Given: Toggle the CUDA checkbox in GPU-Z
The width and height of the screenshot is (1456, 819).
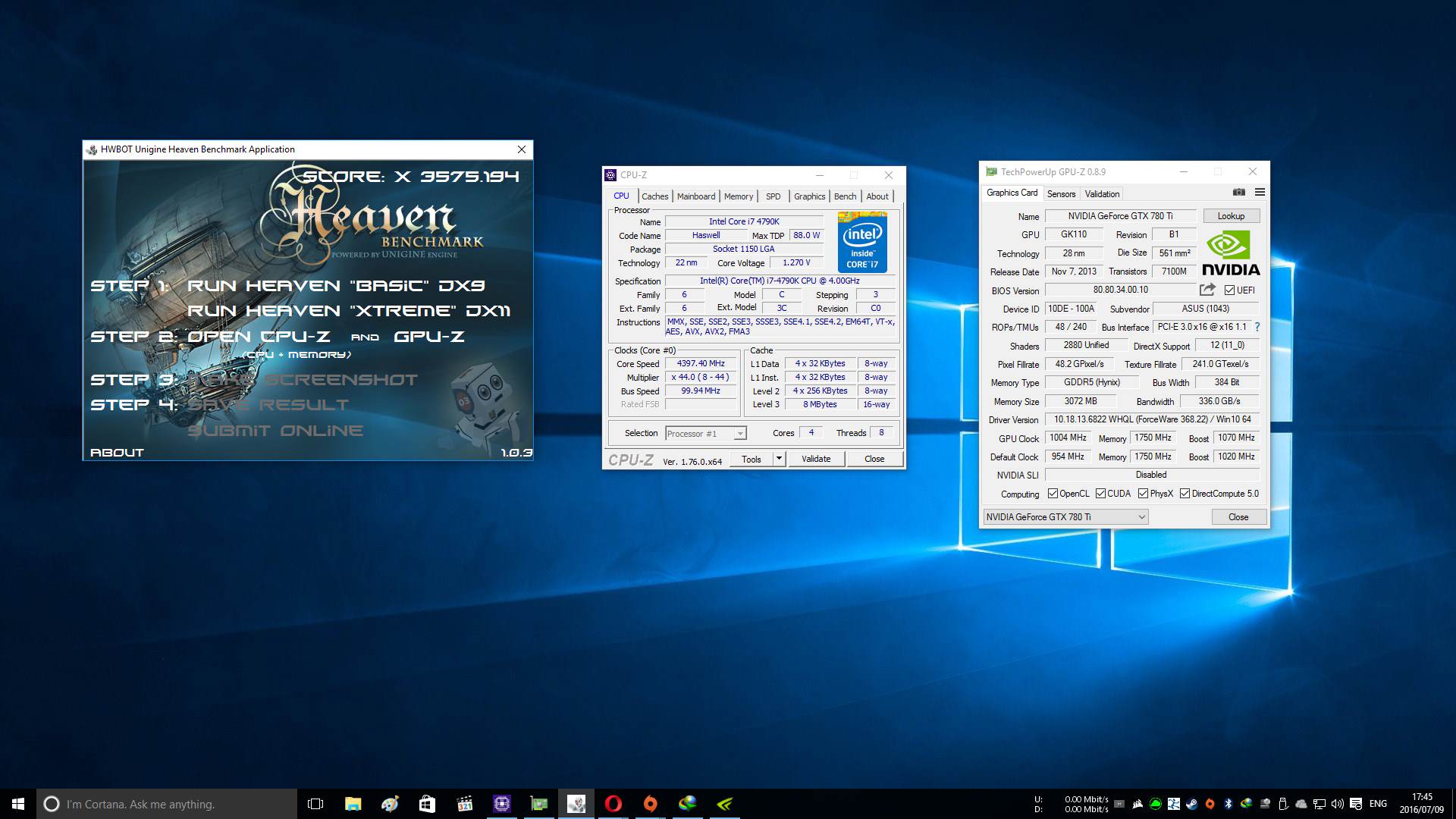Looking at the screenshot, I should pyautogui.click(x=1100, y=494).
